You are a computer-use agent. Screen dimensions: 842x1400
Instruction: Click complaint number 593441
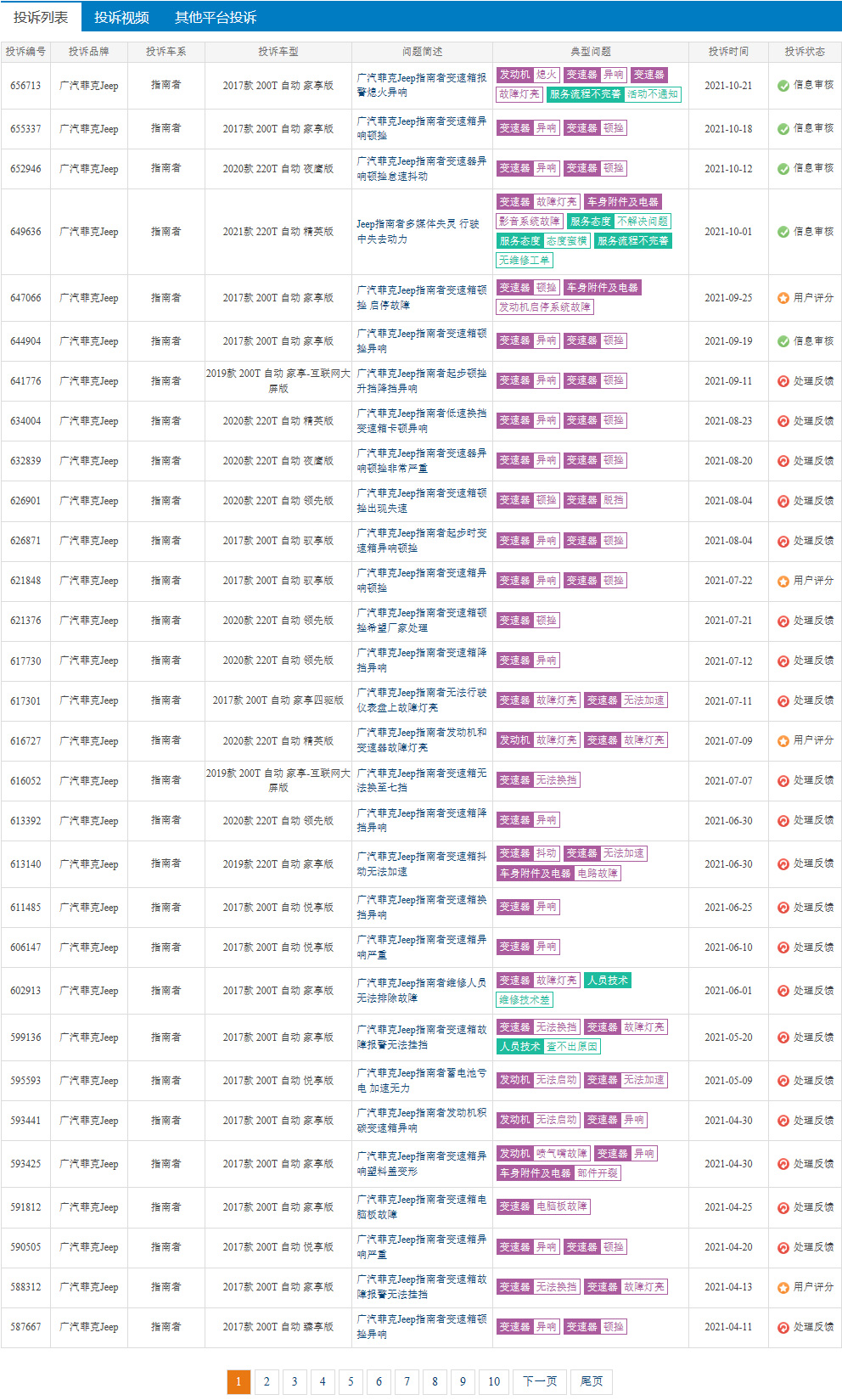25,1121
